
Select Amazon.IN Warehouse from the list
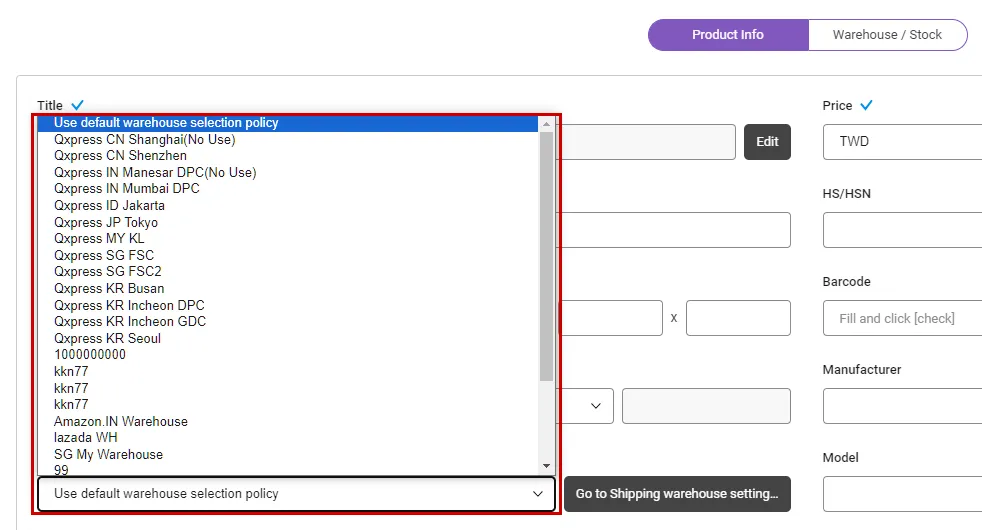click(121, 422)
